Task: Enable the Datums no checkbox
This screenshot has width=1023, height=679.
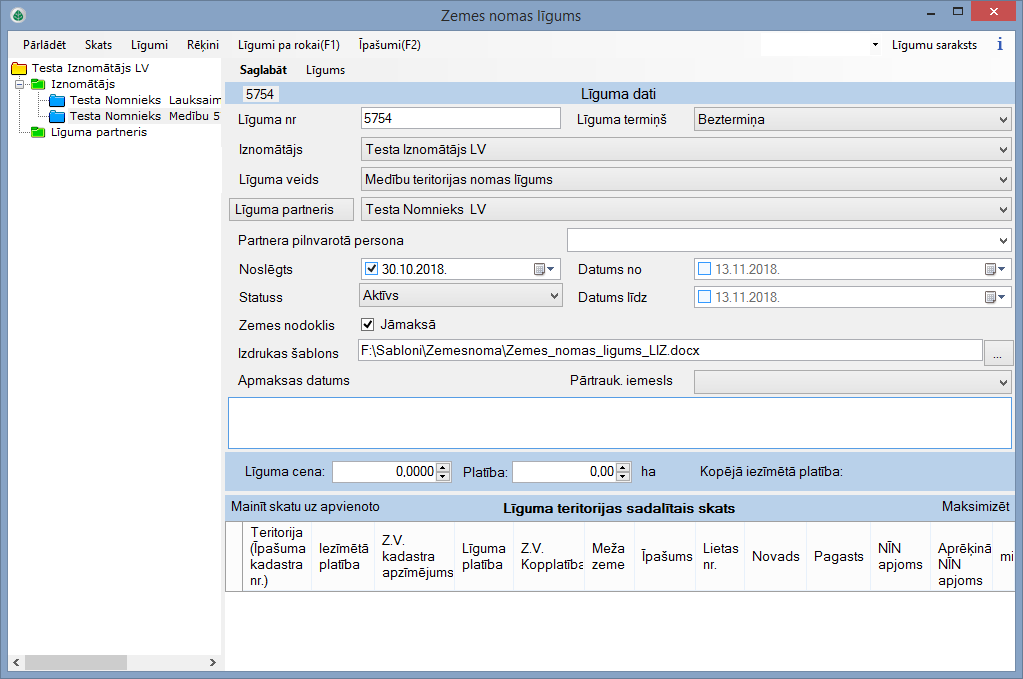Action: [704, 269]
